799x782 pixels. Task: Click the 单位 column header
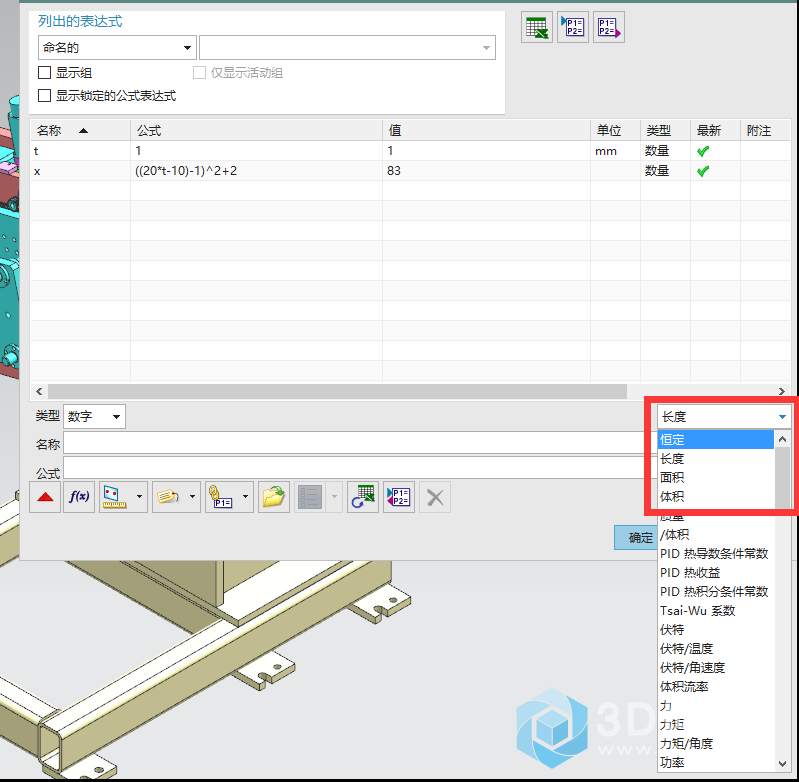(x=615, y=130)
